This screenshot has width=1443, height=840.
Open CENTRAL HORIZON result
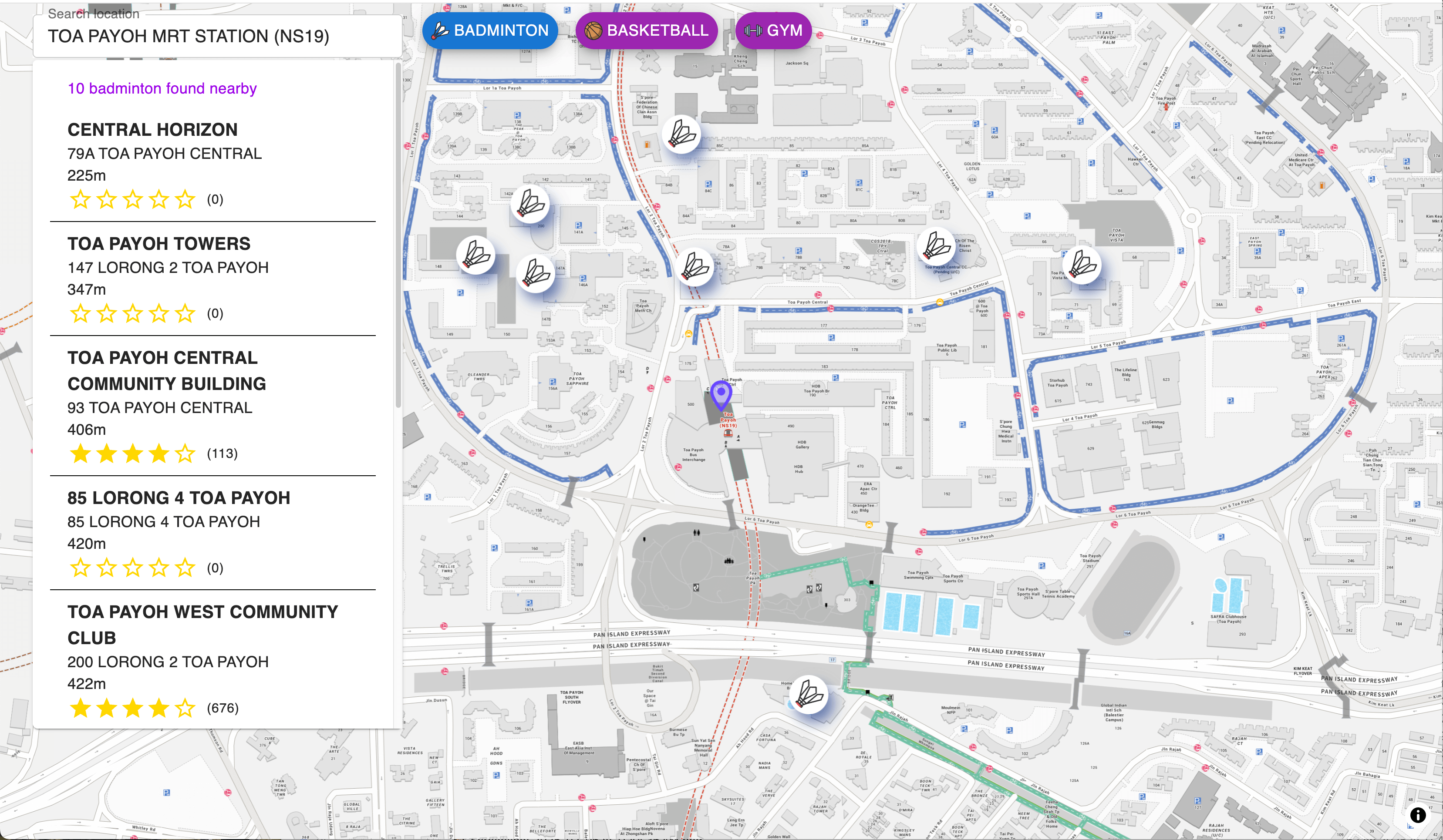click(x=152, y=130)
